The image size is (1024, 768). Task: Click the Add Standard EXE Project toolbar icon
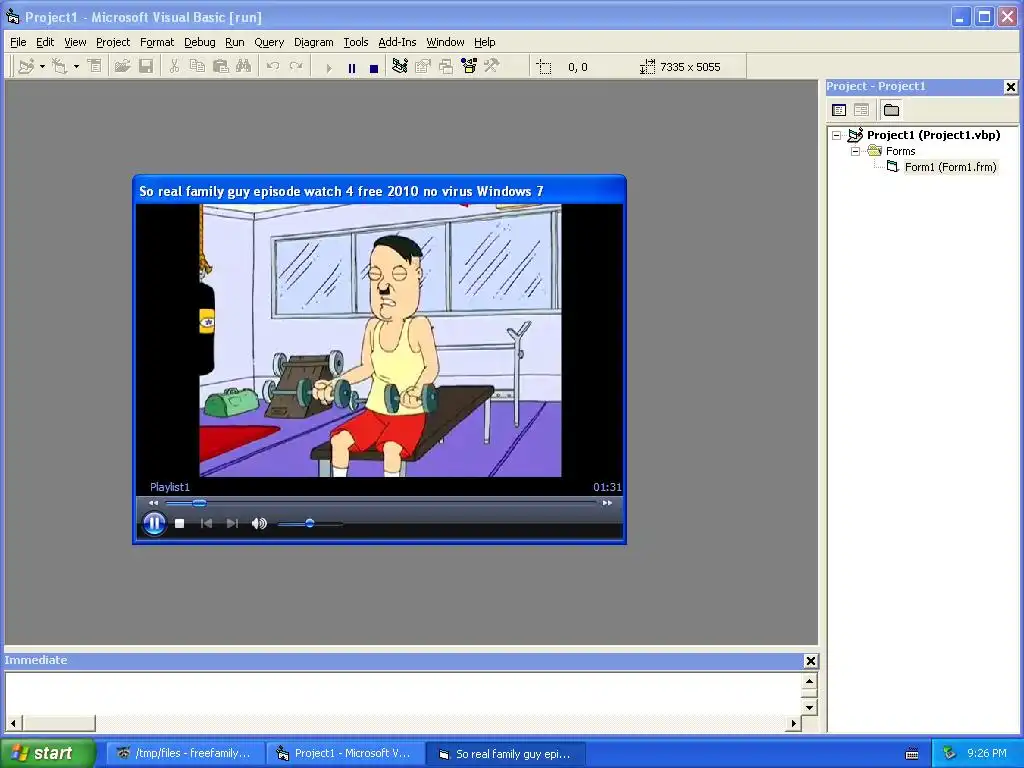pyautogui.click(x=26, y=67)
